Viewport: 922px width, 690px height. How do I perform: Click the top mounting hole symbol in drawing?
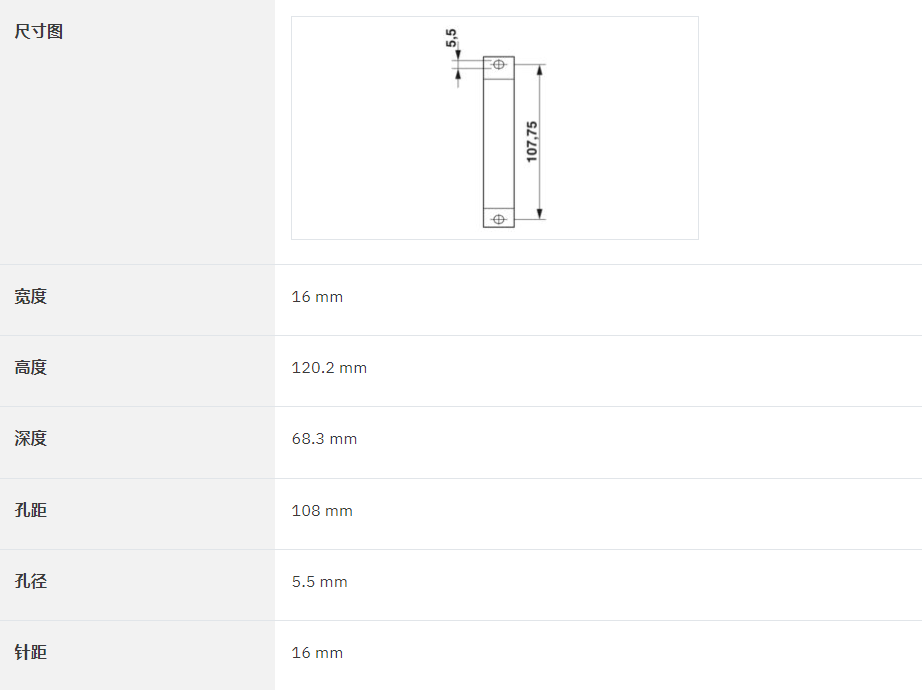499,64
